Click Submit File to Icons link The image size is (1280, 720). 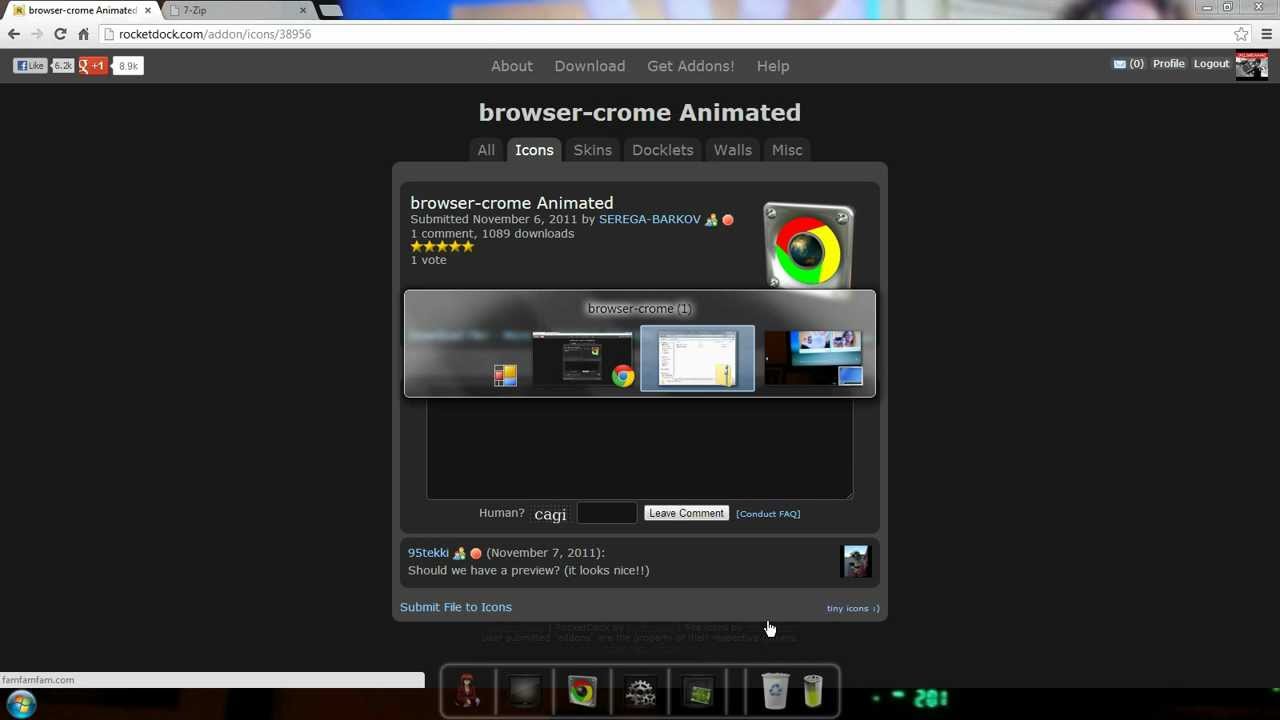pos(456,607)
